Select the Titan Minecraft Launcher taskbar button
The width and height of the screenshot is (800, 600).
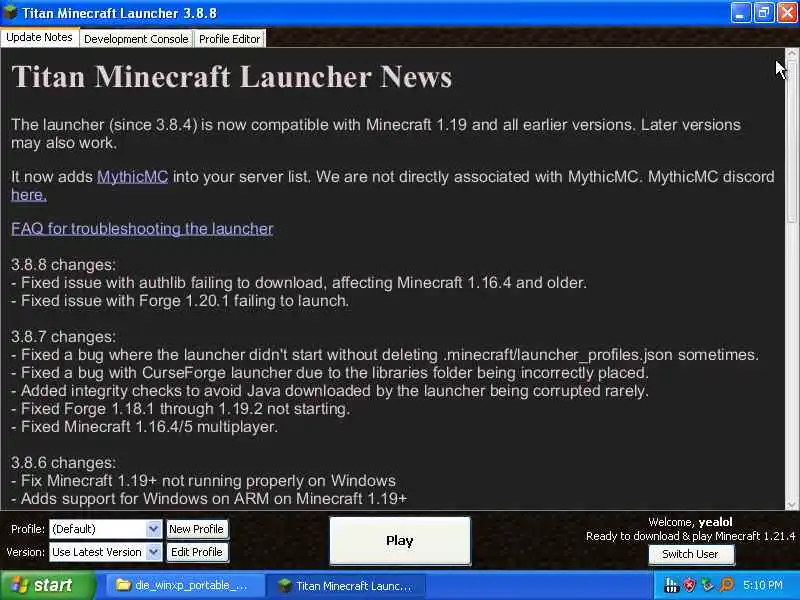346,585
